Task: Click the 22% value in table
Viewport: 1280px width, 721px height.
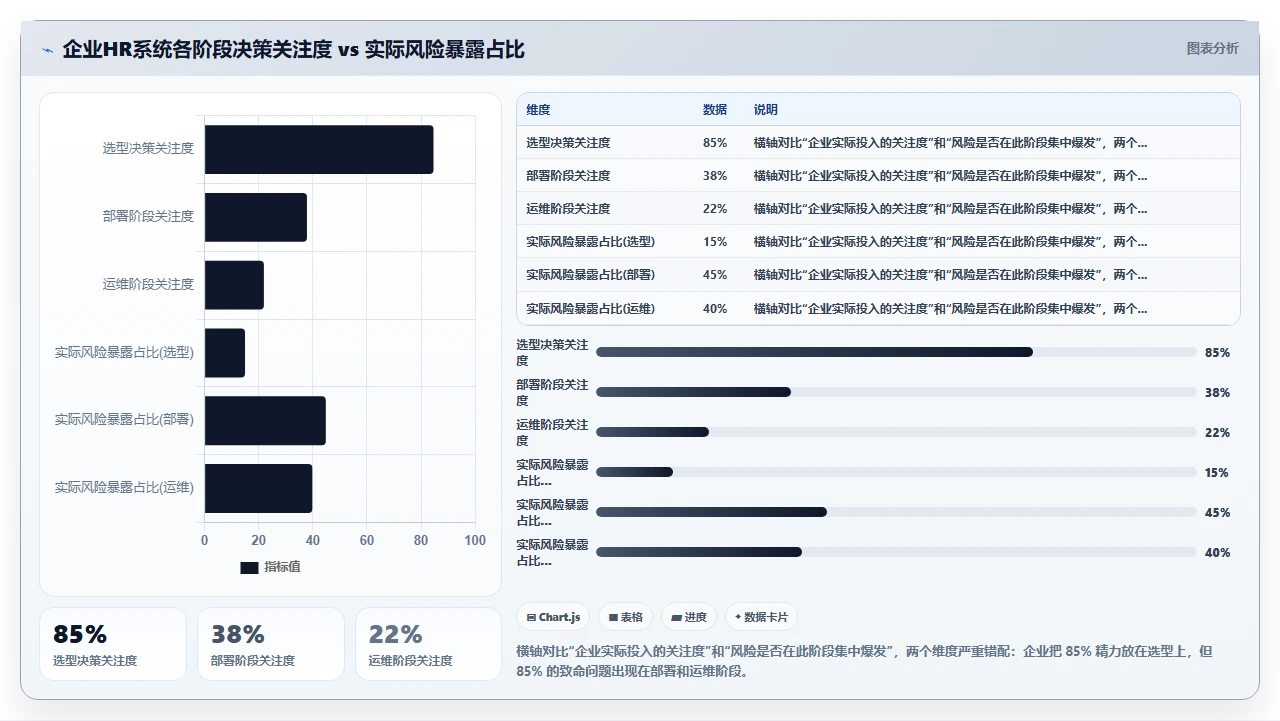Action: click(x=715, y=209)
